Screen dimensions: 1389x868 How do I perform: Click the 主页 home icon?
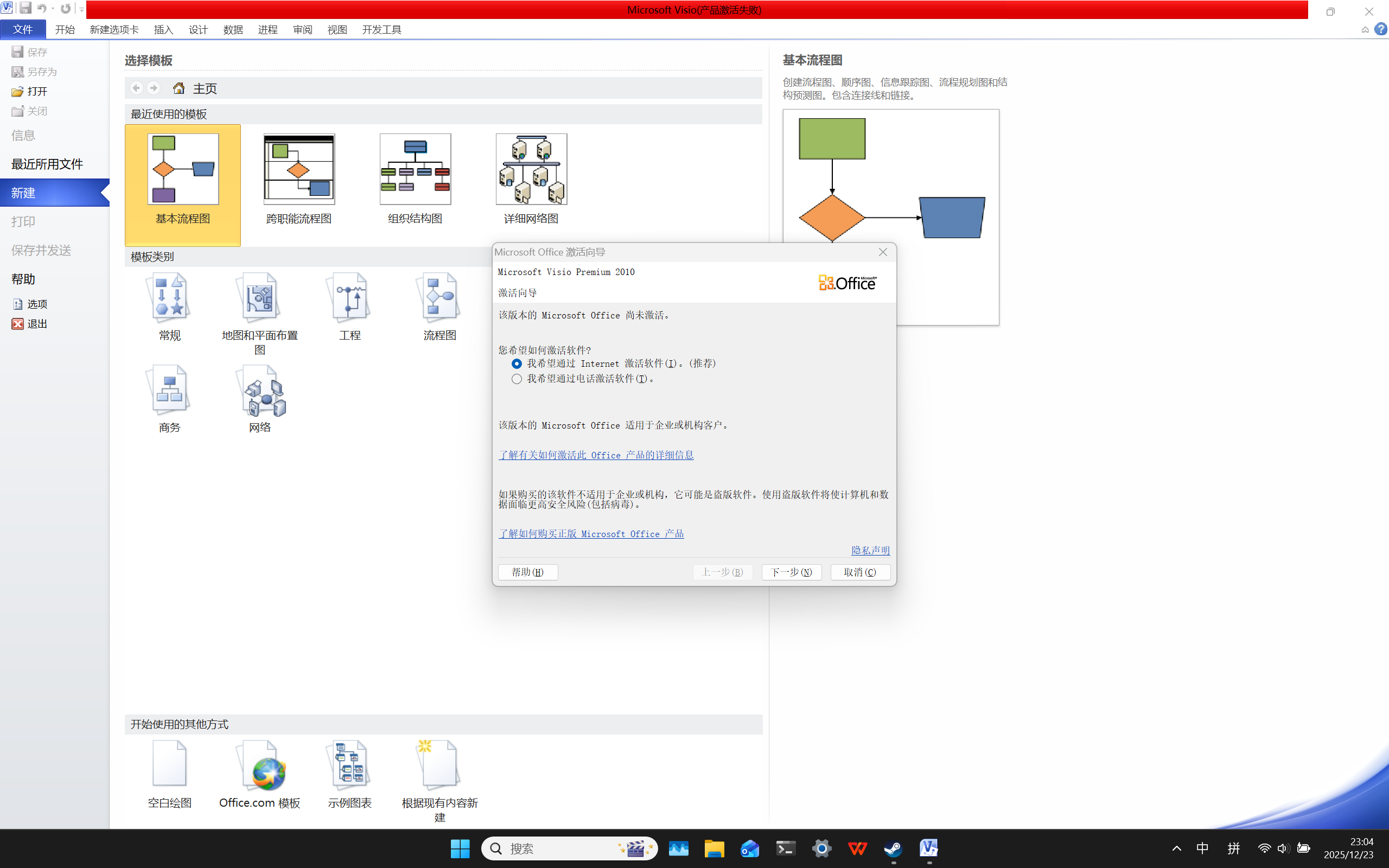coord(179,88)
